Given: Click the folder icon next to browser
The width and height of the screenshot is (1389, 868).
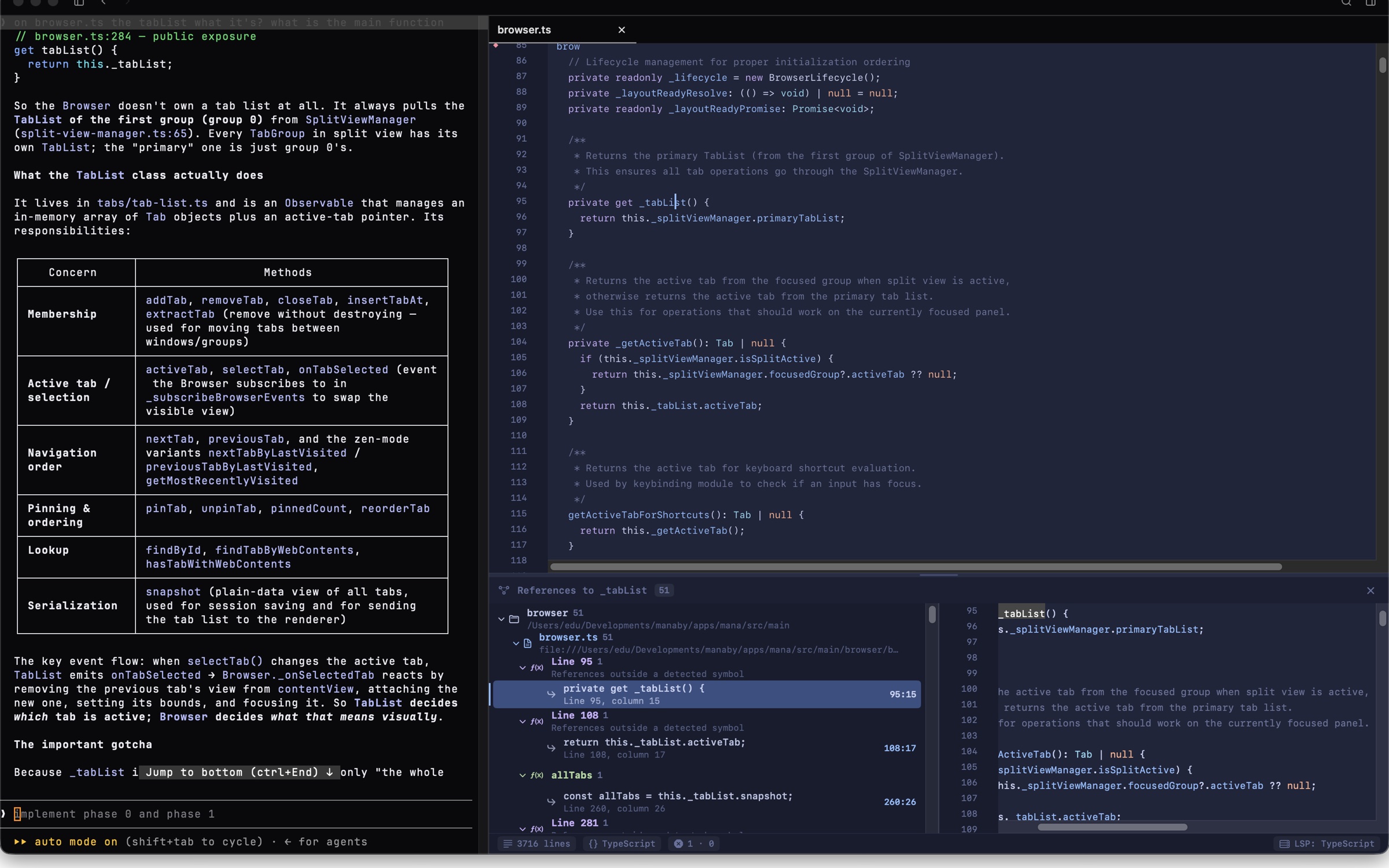Looking at the screenshot, I should pos(514,619).
